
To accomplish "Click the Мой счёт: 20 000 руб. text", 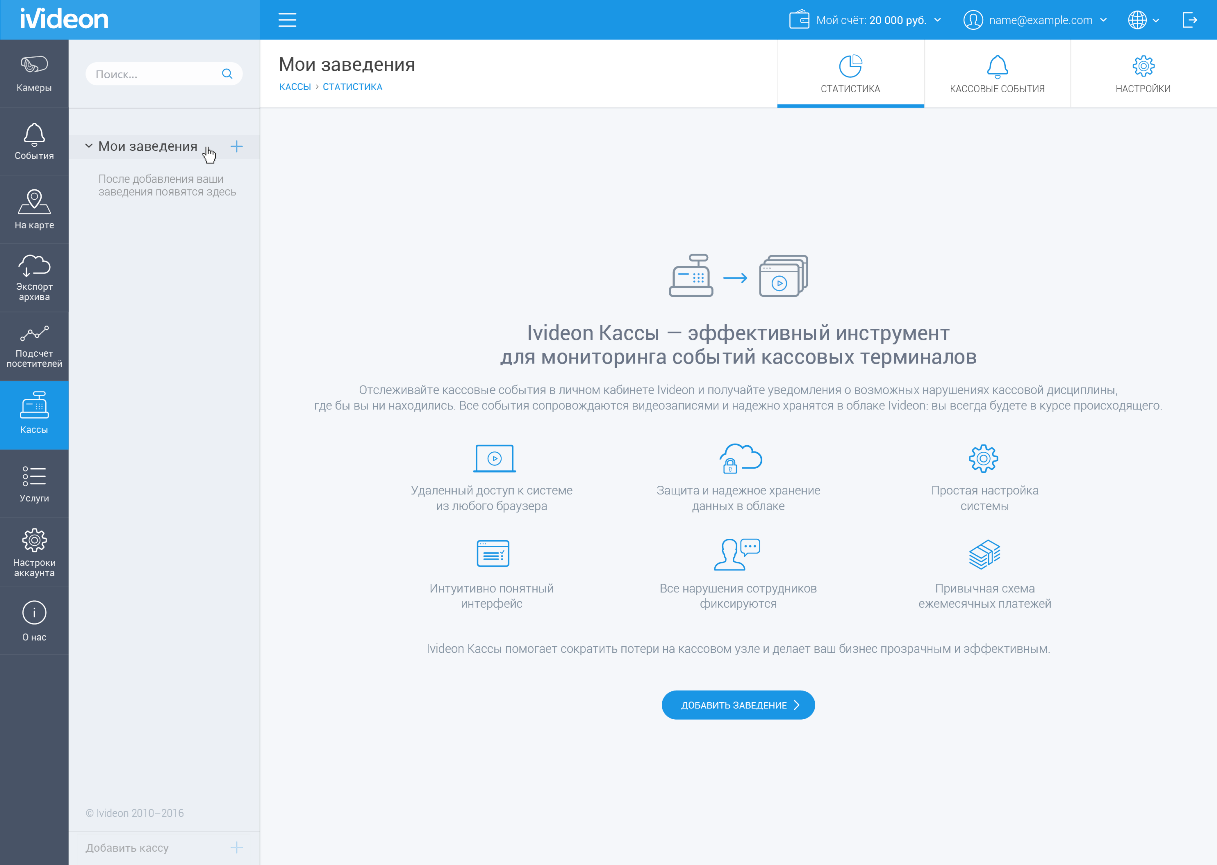I will coord(871,20).
